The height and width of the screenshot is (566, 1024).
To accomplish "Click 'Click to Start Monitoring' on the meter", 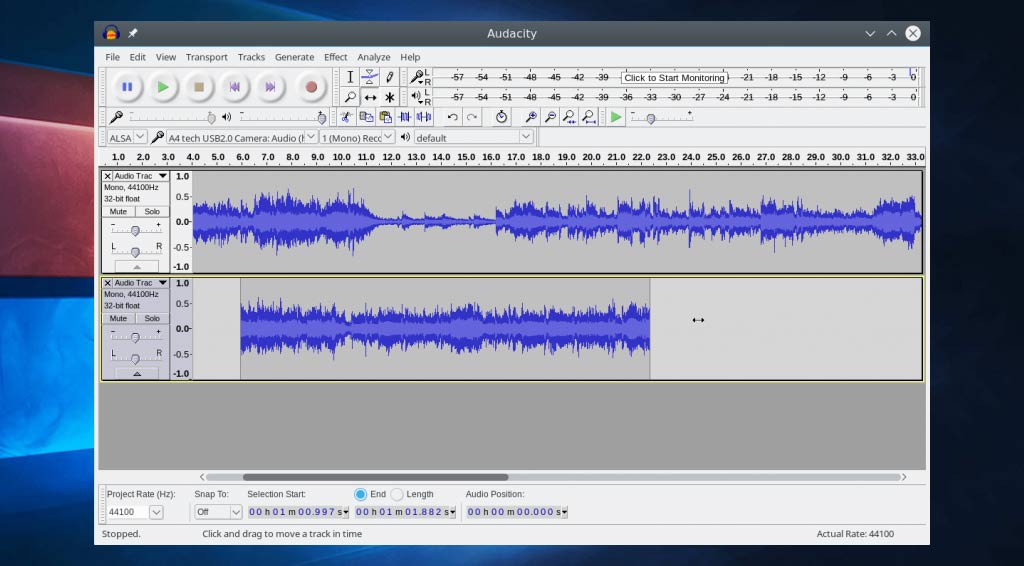I will click(x=674, y=78).
